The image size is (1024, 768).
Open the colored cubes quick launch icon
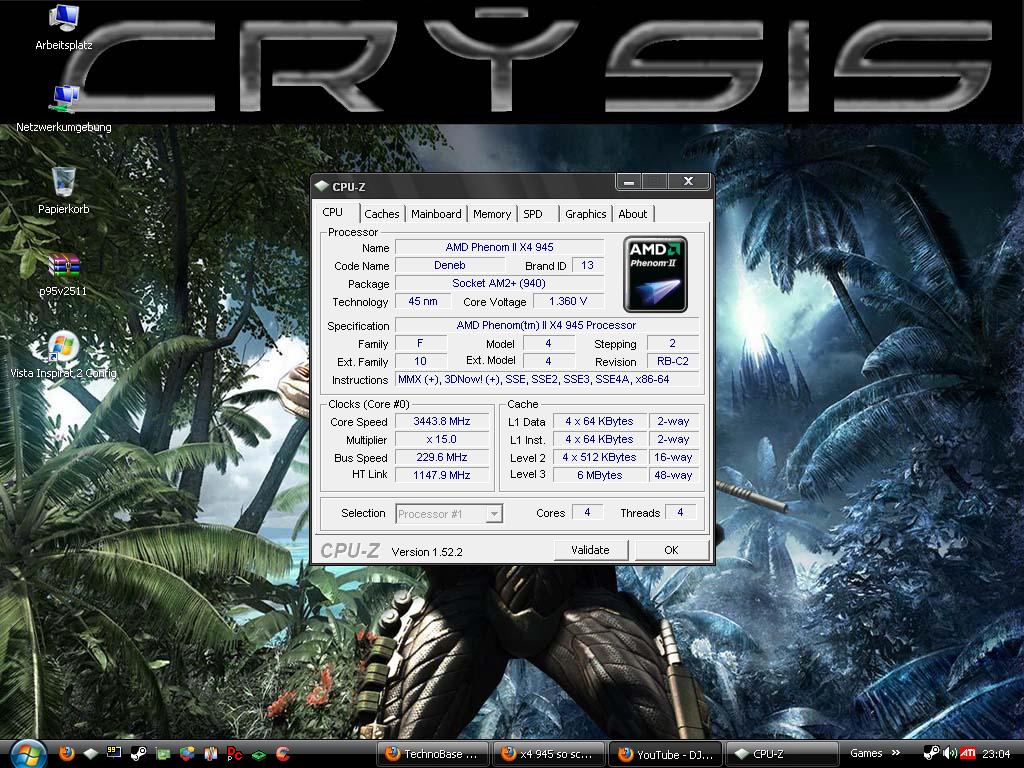[187, 754]
